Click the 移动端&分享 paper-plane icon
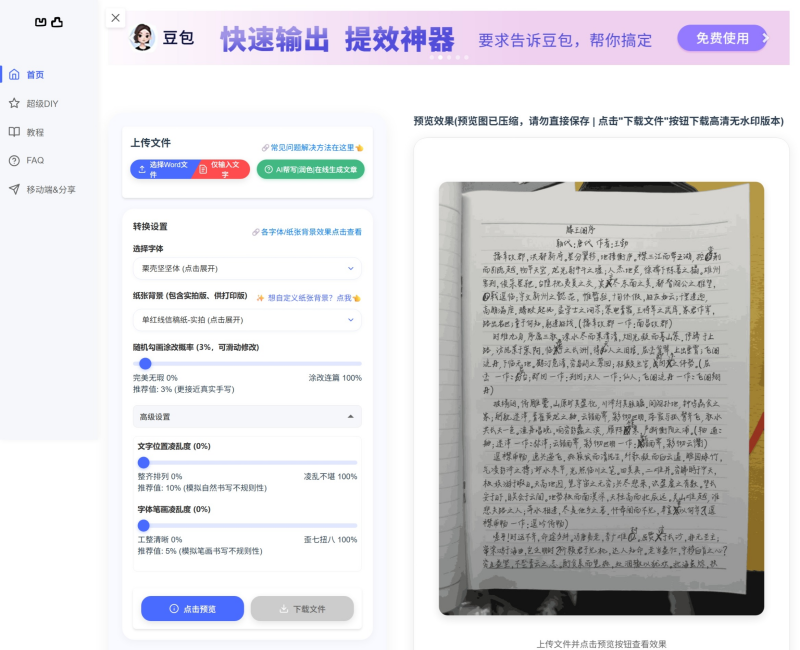 click(x=14, y=189)
